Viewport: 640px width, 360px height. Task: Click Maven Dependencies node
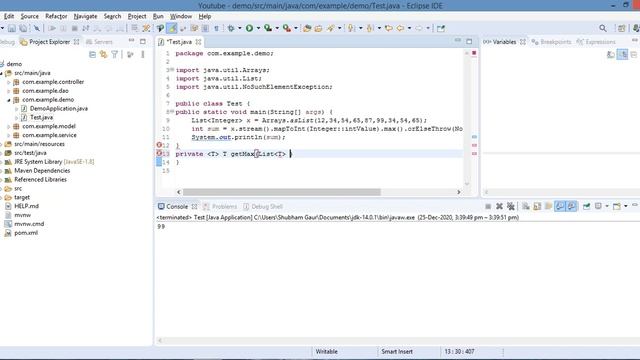42,171
